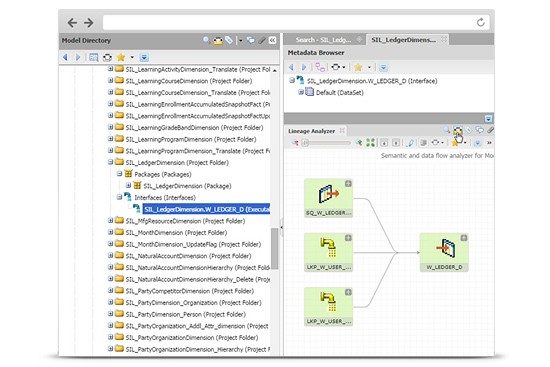The height and width of the screenshot is (367, 550).
Task: Zoom in the lineage diagram
Action: click(x=358, y=142)
